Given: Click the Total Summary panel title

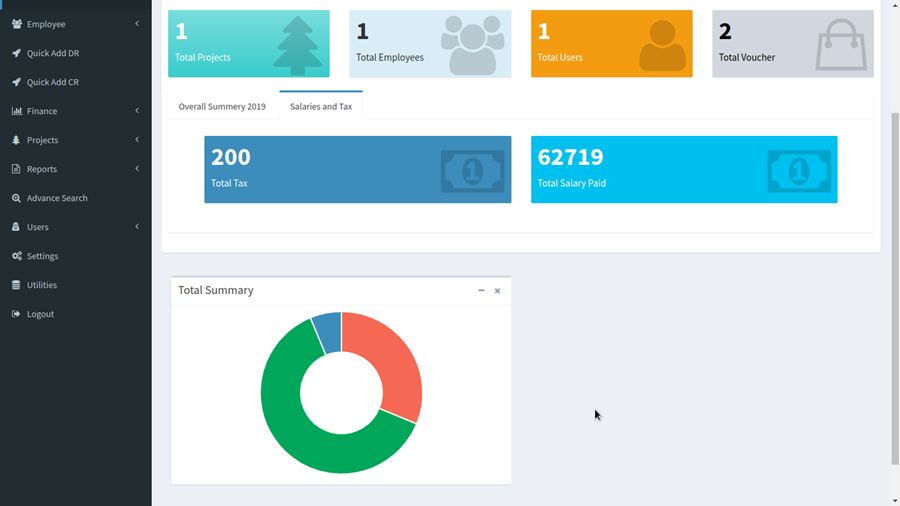Looking at the screenshot, I should click(x=216, y=290).
